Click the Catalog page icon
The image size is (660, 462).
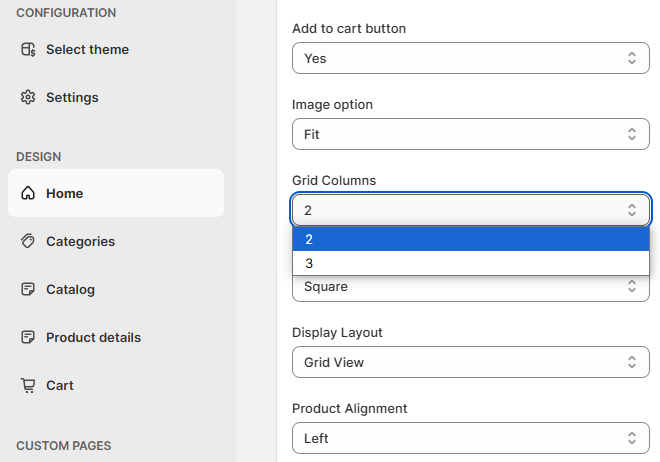click(28, 289)
